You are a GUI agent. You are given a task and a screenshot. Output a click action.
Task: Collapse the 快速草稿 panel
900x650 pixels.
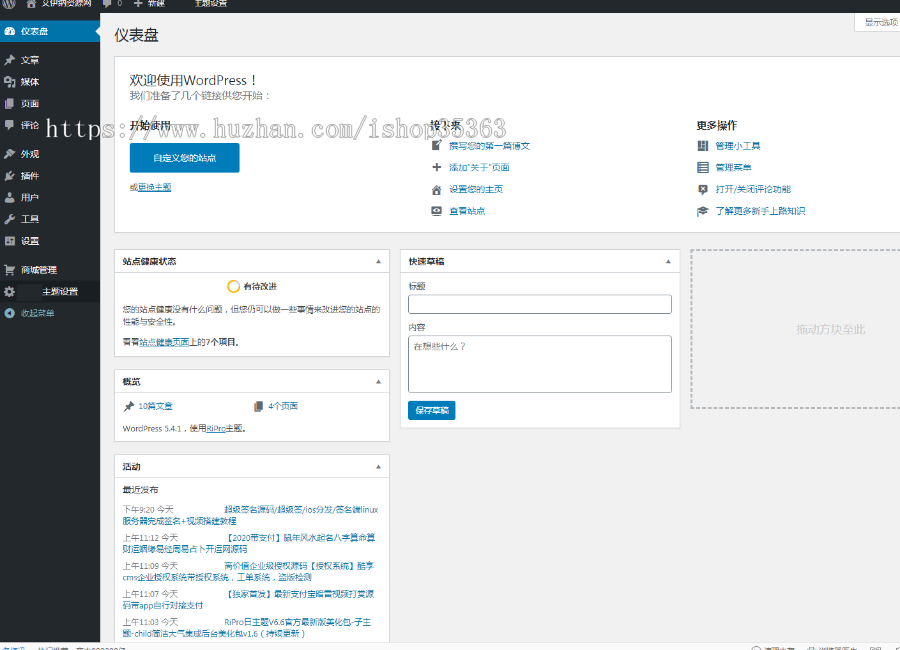click(x=670, y=261)
